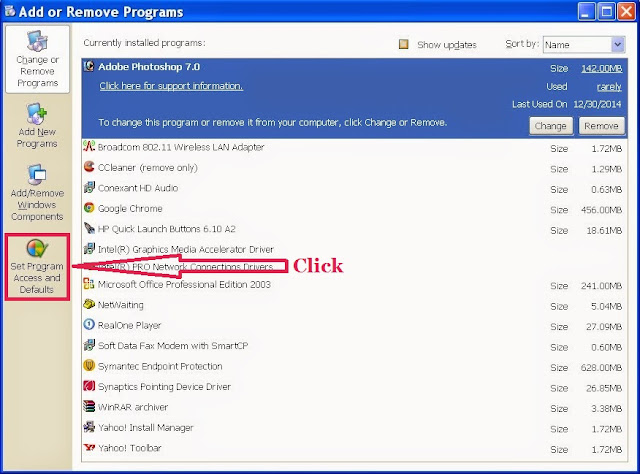
Task: Select Soft Data Fax Modem with SmartCP
Action: 354,346
